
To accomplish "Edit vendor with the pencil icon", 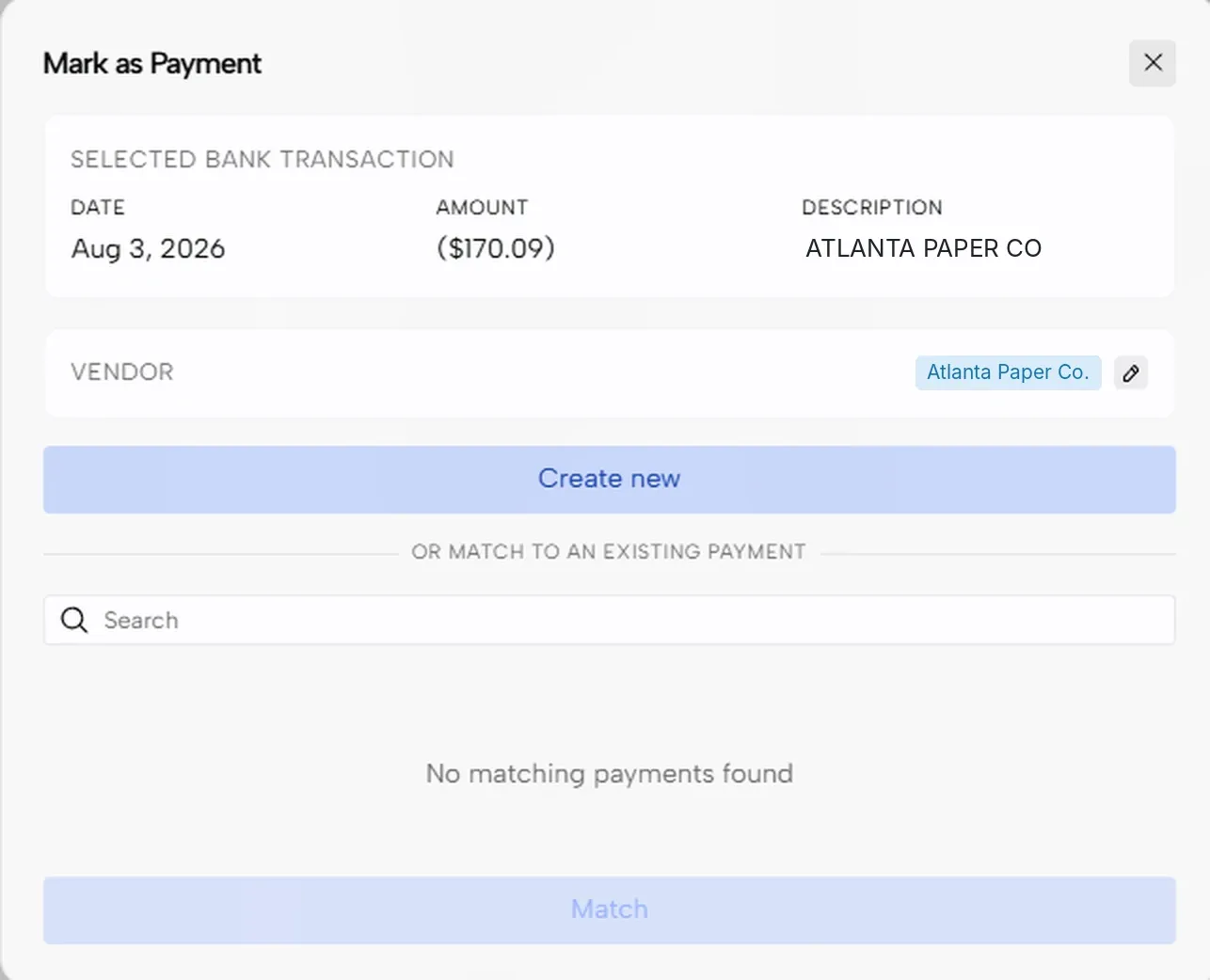I will tap(1131, 373).
